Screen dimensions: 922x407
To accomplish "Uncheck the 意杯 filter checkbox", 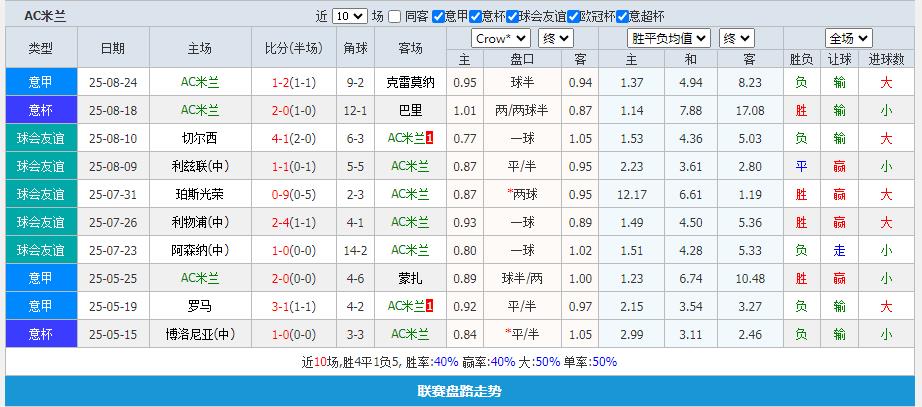I will click(x=474, y=16).
